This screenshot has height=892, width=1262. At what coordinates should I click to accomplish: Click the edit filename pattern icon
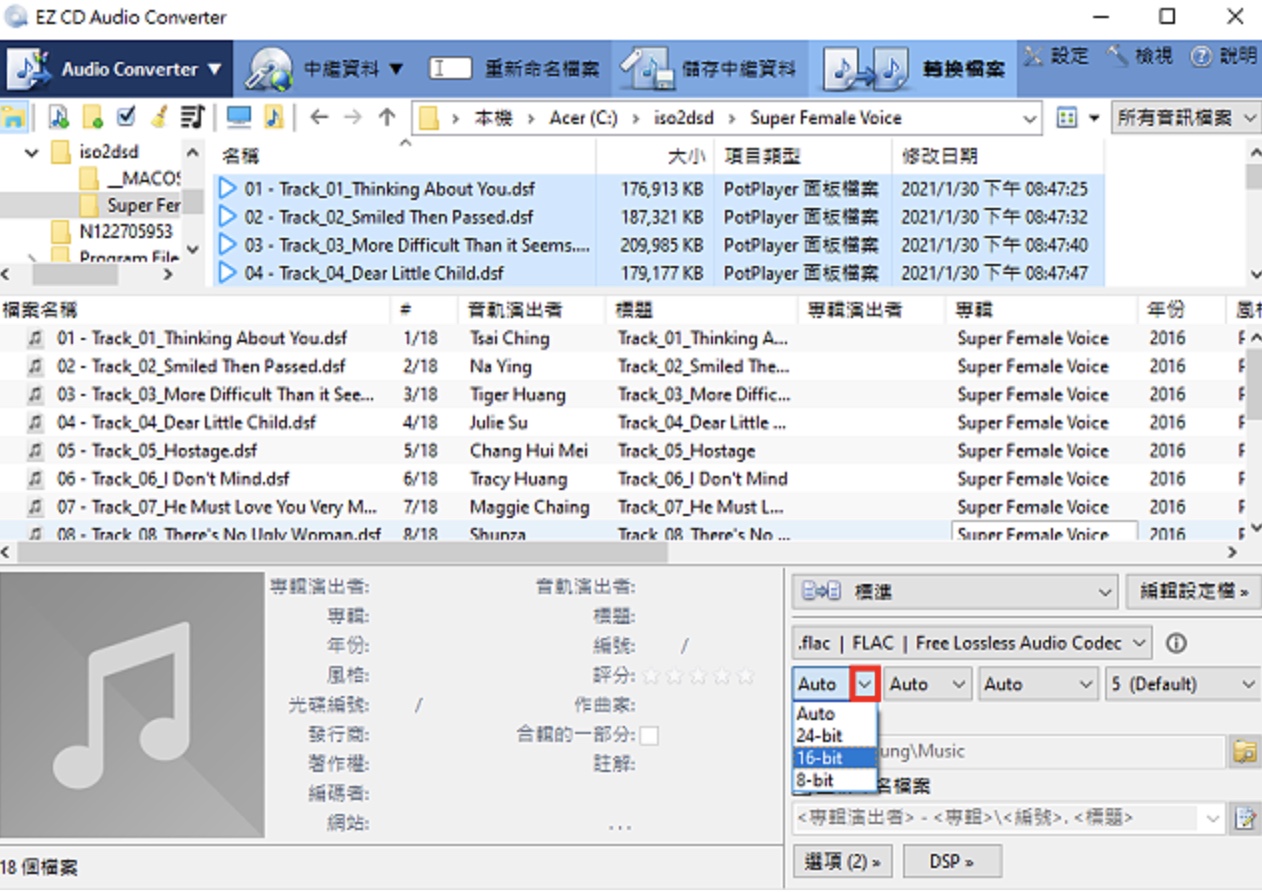click(1245, 818)
